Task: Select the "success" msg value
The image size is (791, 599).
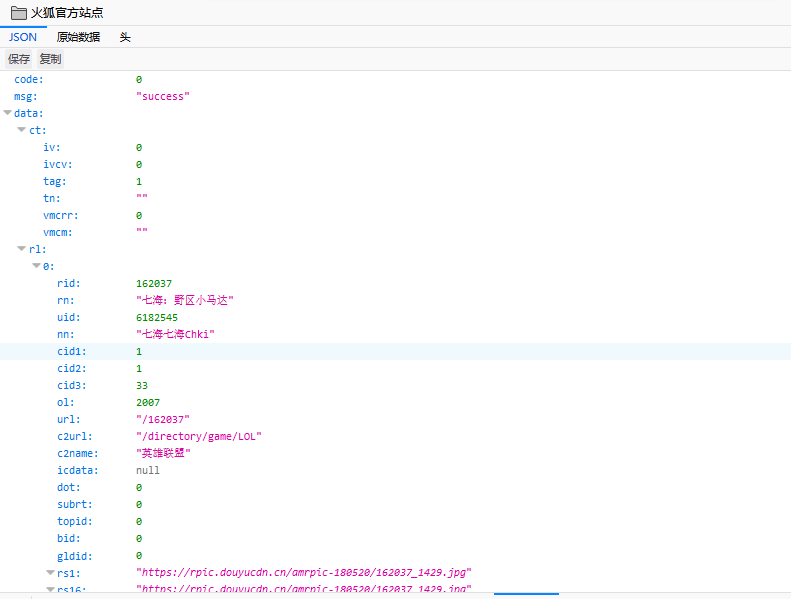Action: point(163,96)
